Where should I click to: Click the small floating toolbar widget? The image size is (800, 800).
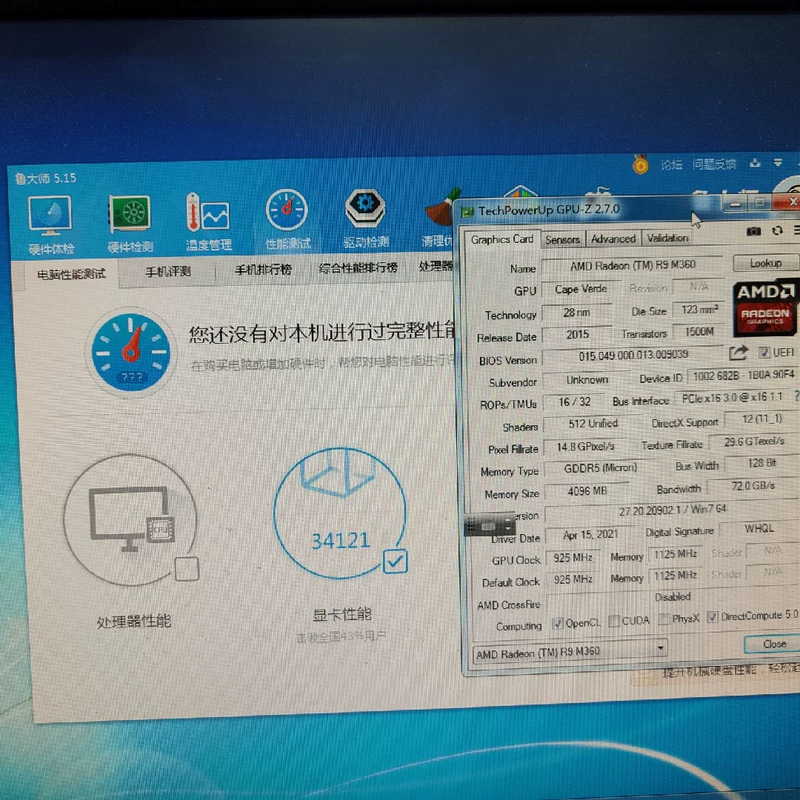[489, 526]
